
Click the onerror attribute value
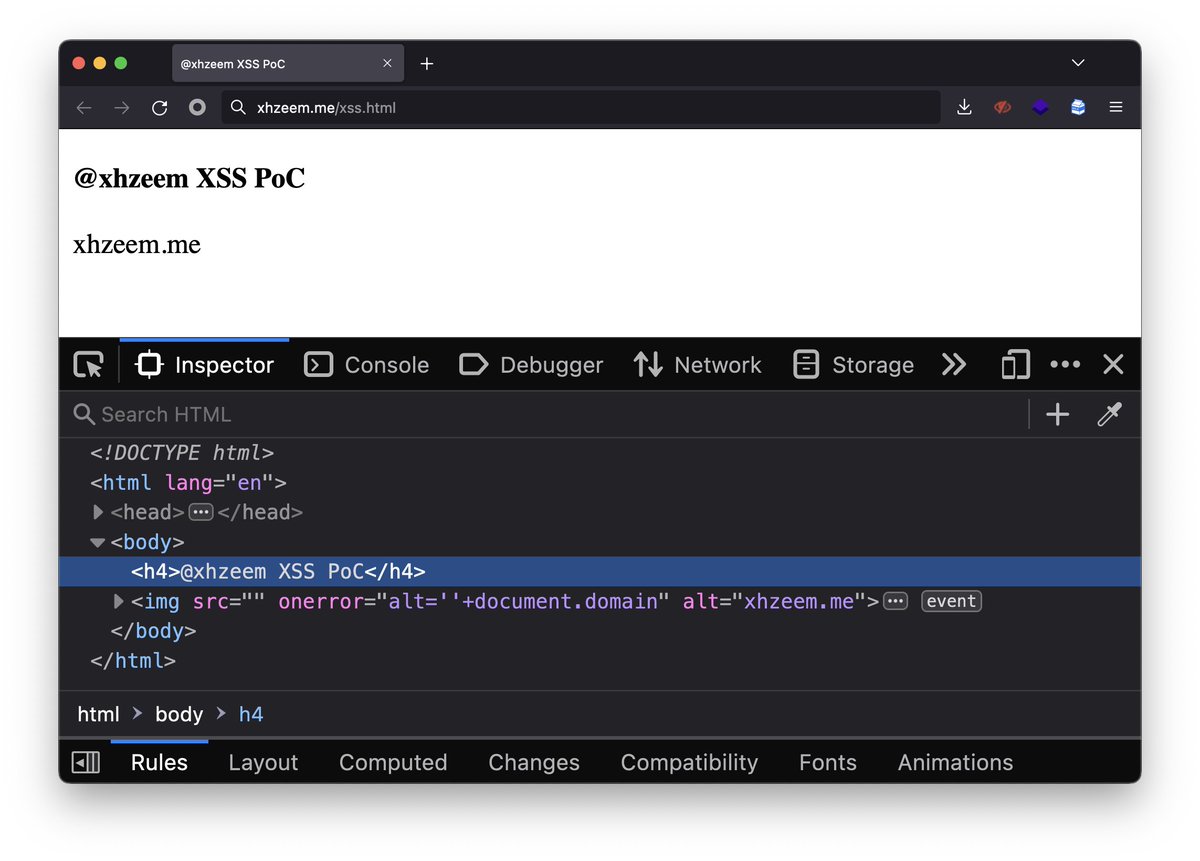coord(522,601)
